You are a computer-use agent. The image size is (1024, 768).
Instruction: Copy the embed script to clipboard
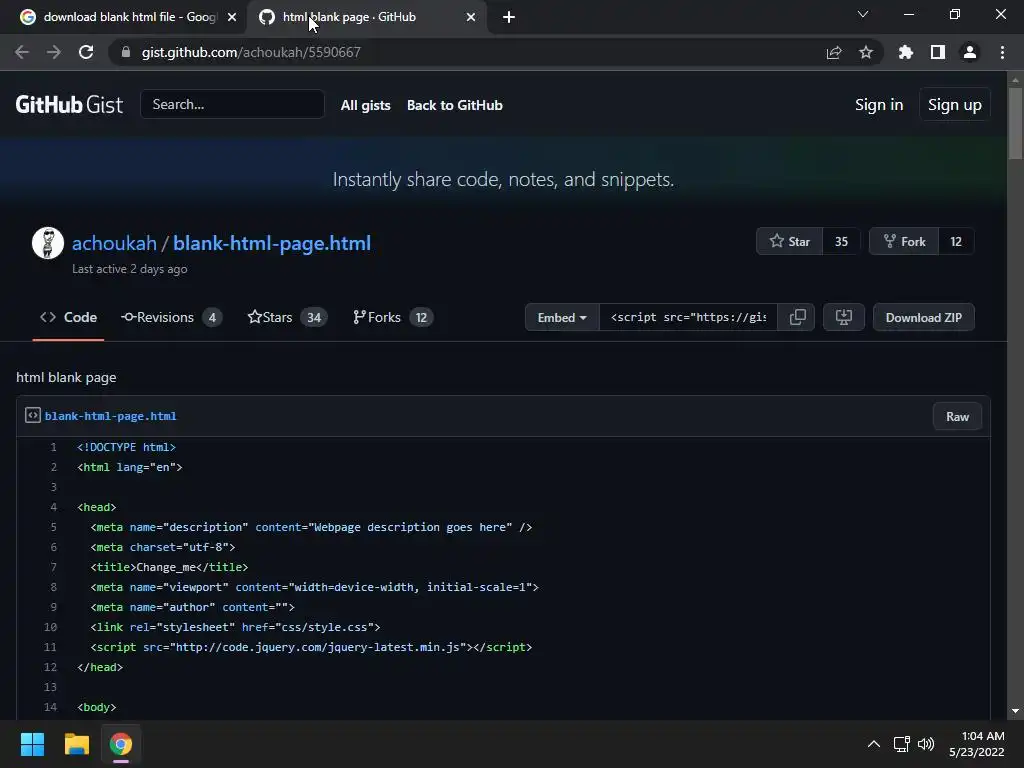click(797, 317)
